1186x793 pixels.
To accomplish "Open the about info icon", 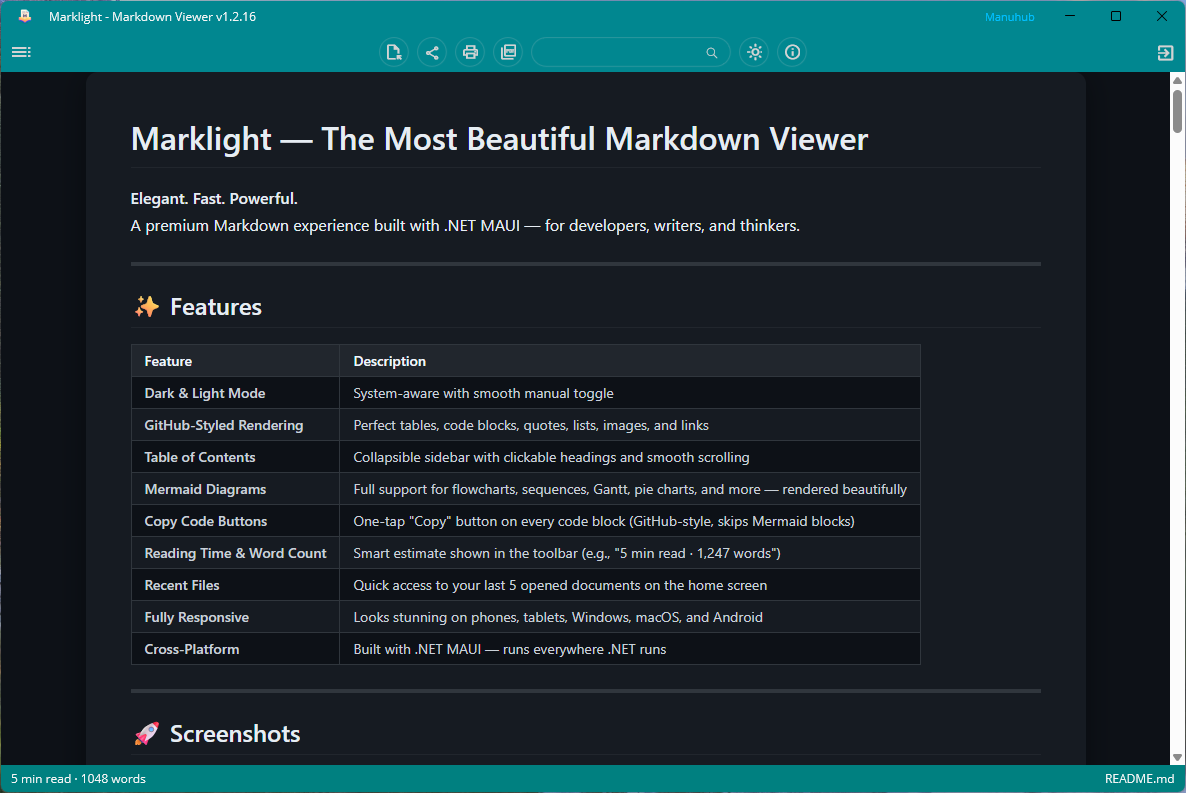I will point(792,52).
